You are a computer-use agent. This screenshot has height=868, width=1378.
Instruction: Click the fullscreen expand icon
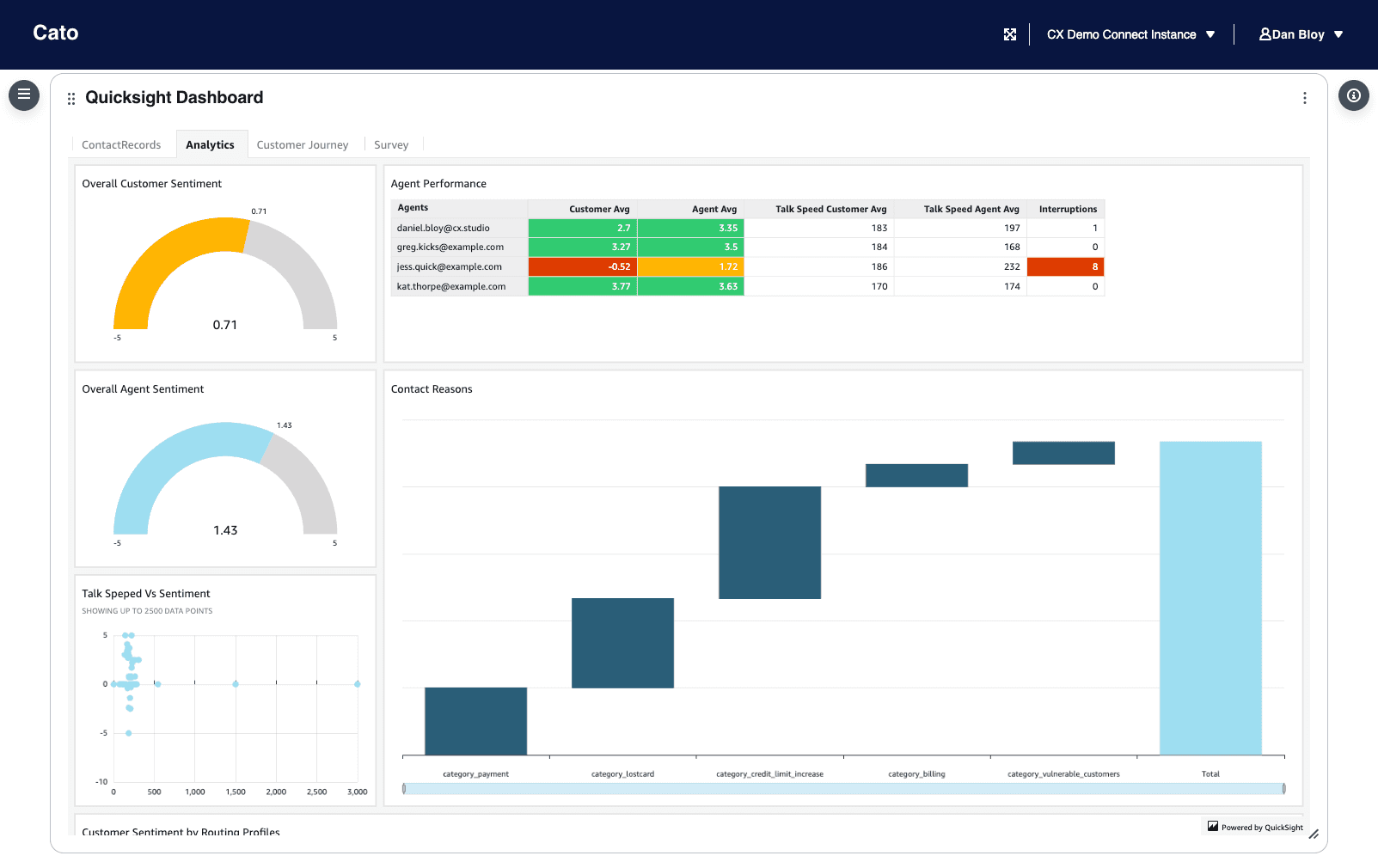point(1010,34)
